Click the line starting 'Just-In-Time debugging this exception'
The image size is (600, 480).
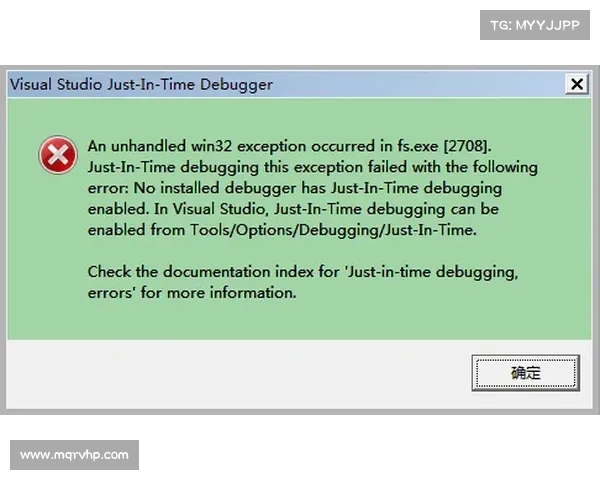click(x=312, y=167)
